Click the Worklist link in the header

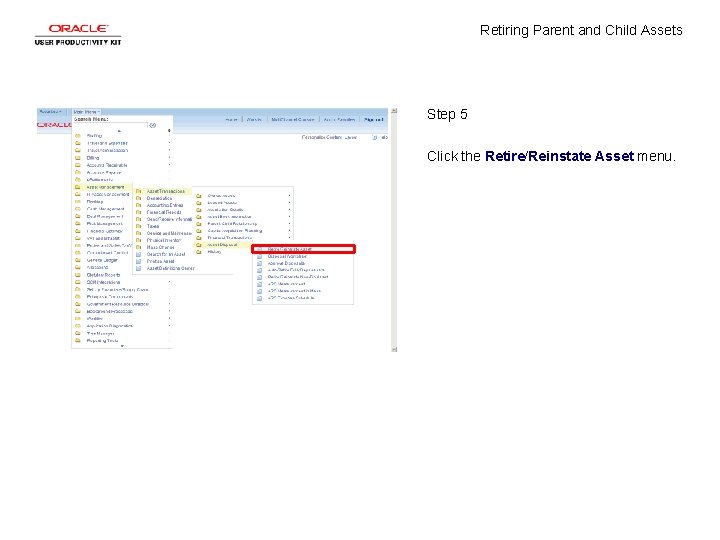tap(254, 119)
